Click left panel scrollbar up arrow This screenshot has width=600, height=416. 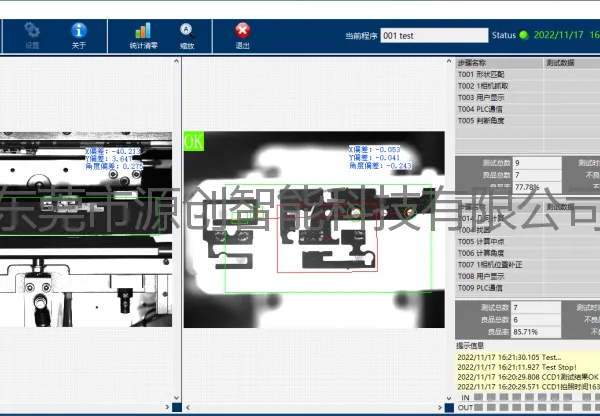coord(176,61)
